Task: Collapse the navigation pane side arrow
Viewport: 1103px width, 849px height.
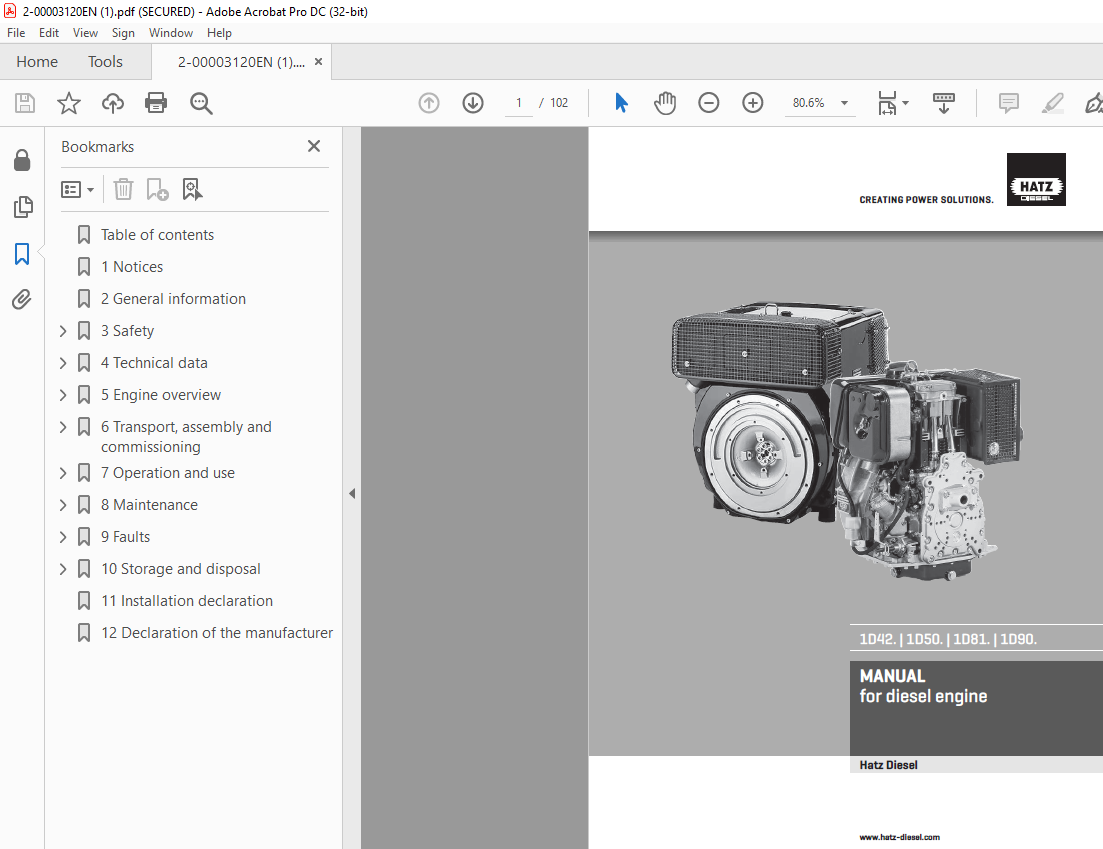Action: pyautogui.click(x=352, y=494)
